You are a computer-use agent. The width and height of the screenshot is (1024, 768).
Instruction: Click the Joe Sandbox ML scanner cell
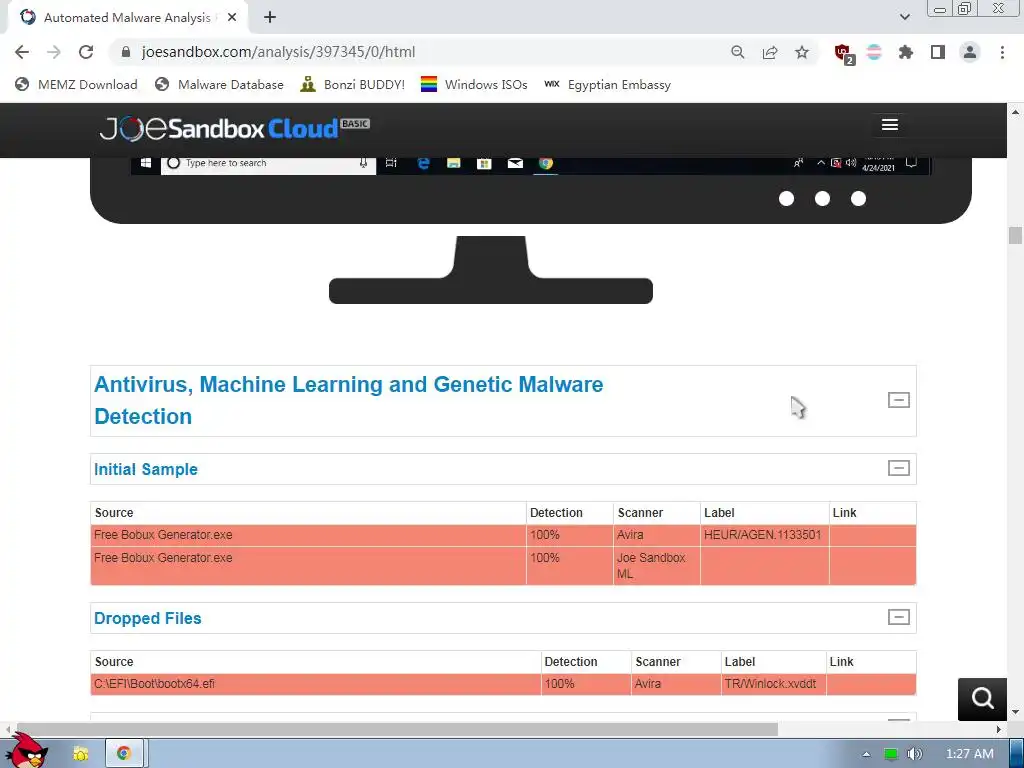[656, 566]
